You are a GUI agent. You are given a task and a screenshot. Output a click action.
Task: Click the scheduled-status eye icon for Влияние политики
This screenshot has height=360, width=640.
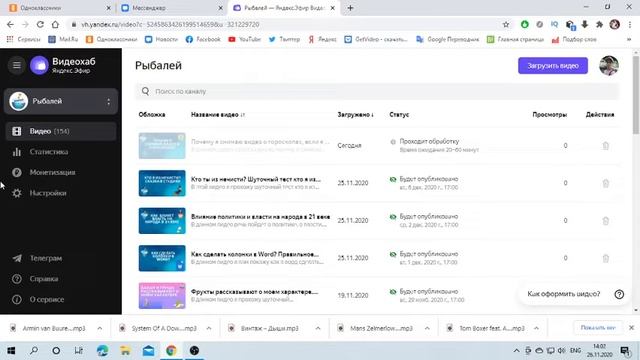(x=393, y=217)
